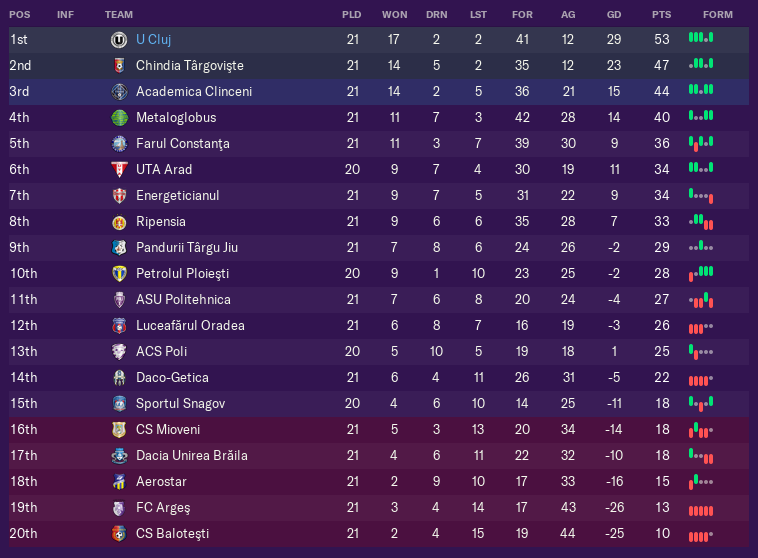Click the Aerostar club crest

(x=119, y=482)
